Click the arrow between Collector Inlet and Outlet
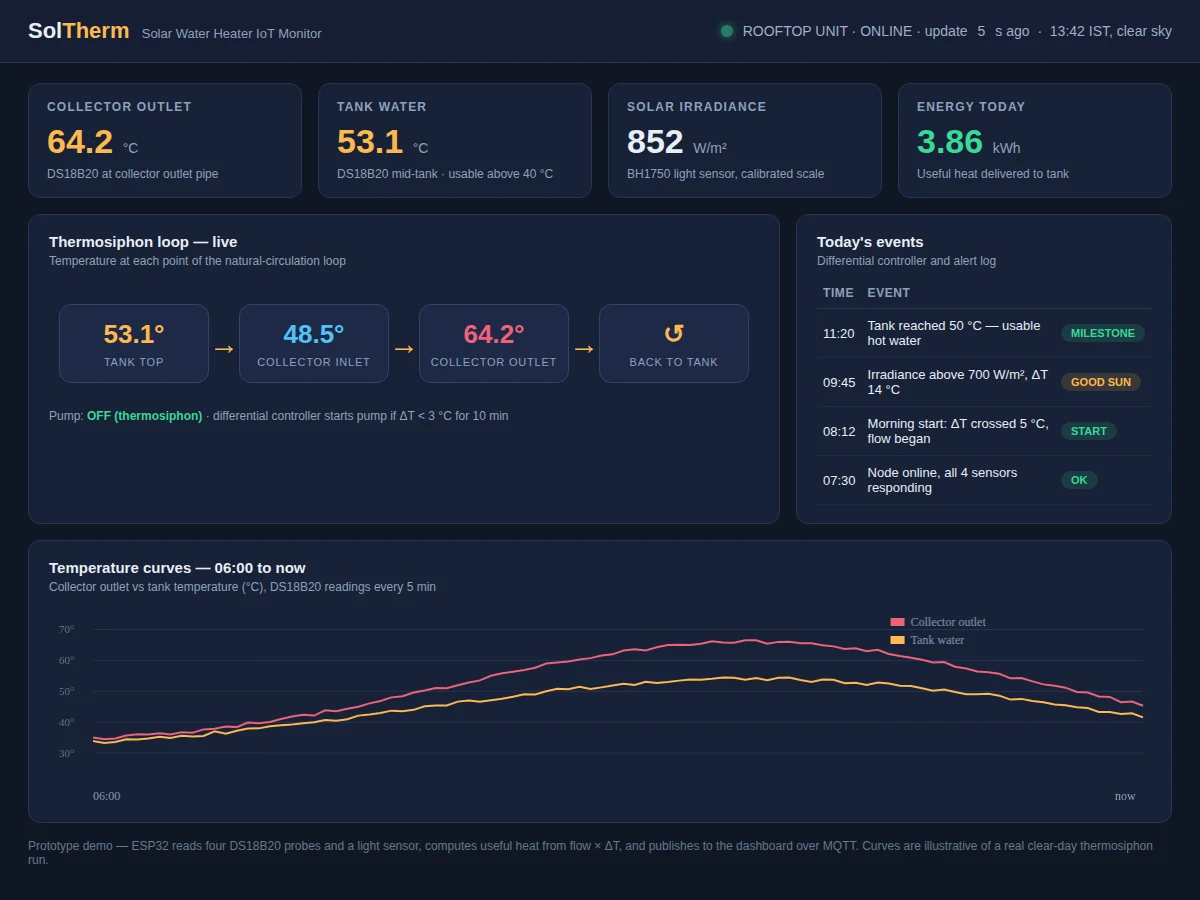The height and width of the screenshot is (900, 1200). click(x=404, y=348)
